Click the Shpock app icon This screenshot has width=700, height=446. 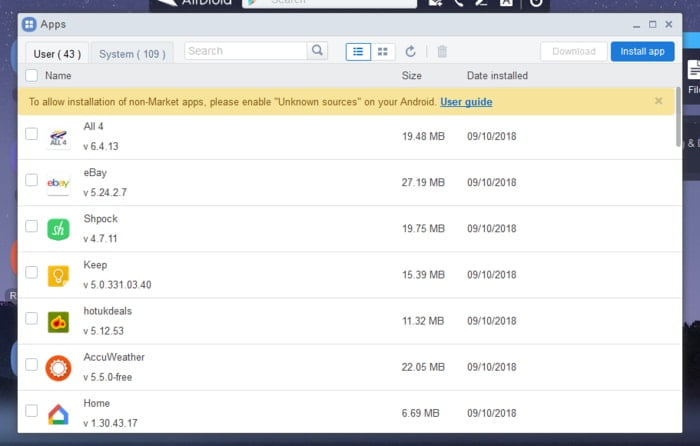coord(58,229)
